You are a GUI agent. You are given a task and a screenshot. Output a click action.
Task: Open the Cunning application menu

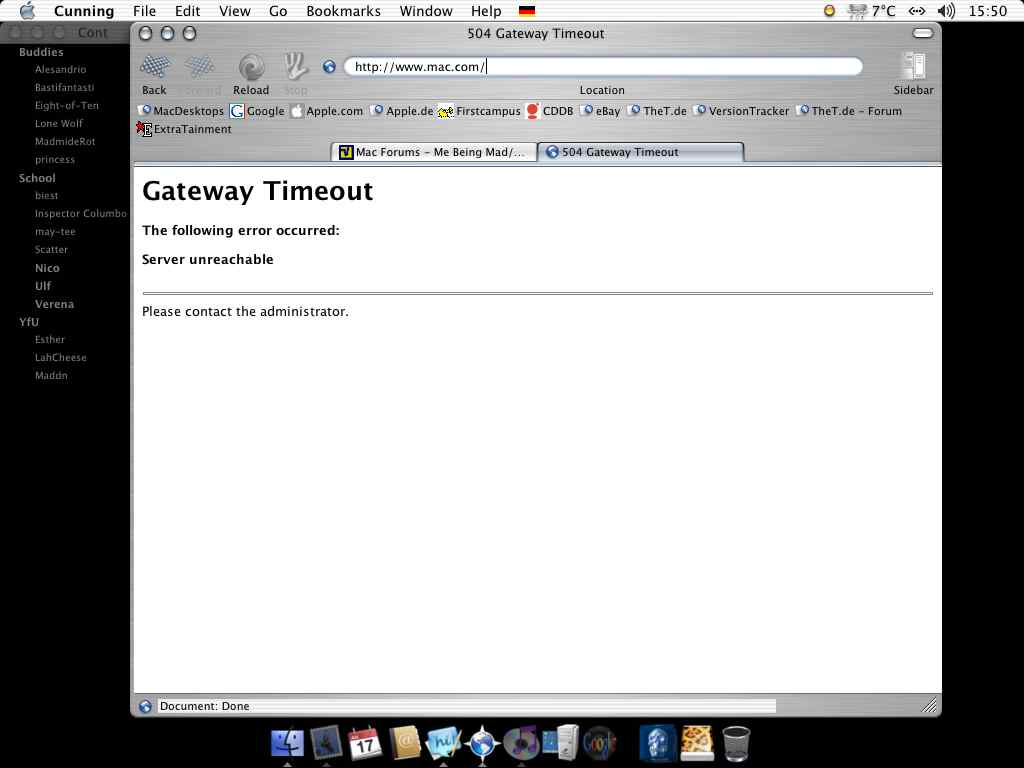click(84, 11)
